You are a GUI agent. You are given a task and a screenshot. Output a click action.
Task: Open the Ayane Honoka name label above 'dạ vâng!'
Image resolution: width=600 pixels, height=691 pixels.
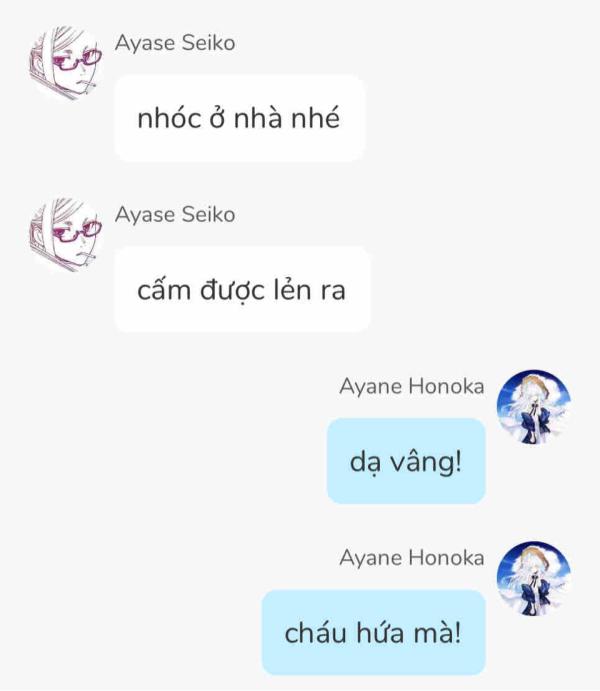tap(412, 386)
